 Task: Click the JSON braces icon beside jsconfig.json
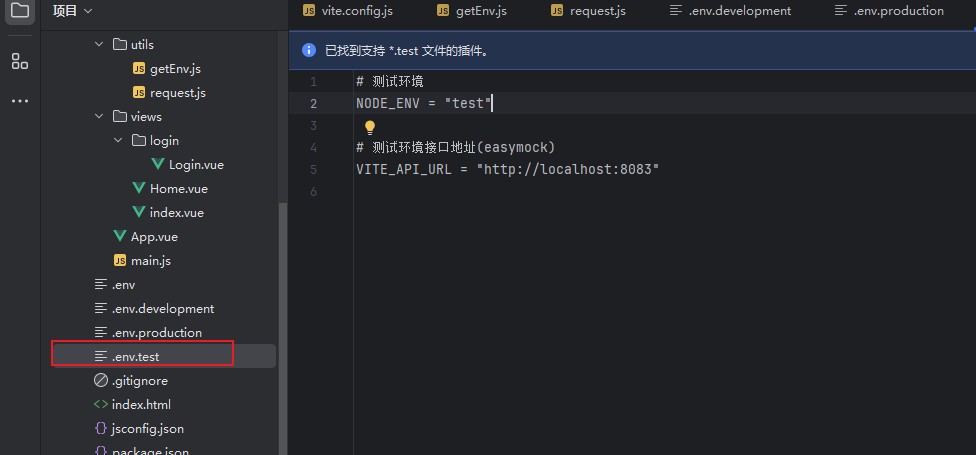[101, 428]
